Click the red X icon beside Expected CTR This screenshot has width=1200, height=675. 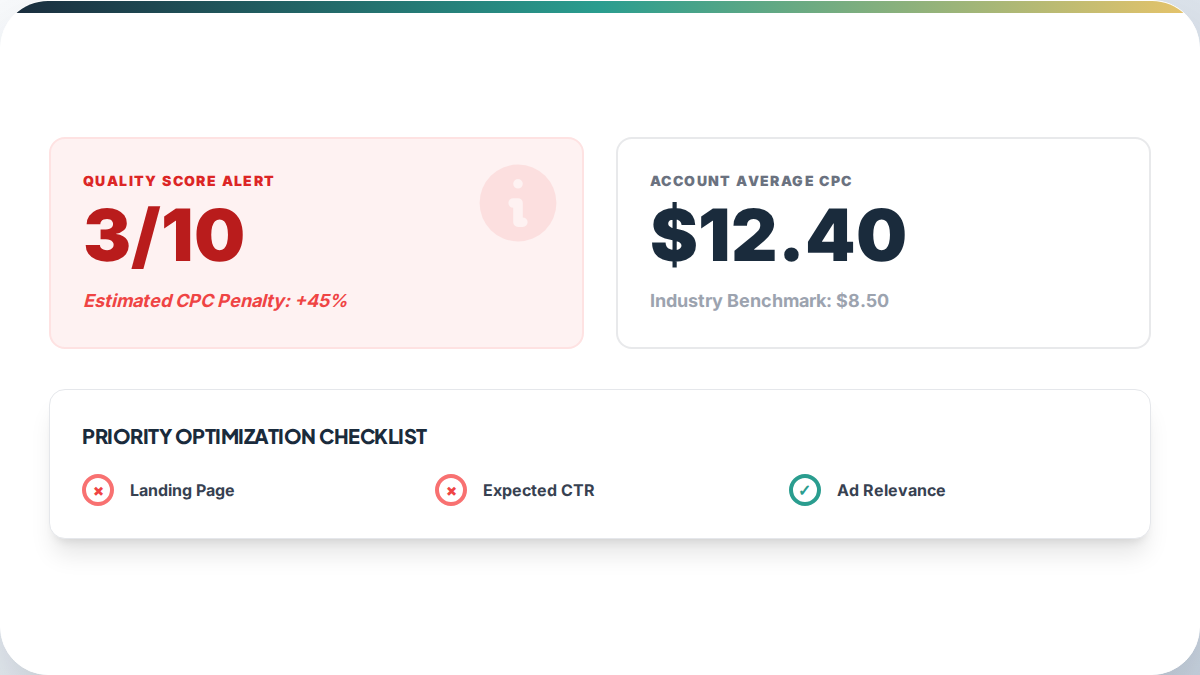pos(451,491)
